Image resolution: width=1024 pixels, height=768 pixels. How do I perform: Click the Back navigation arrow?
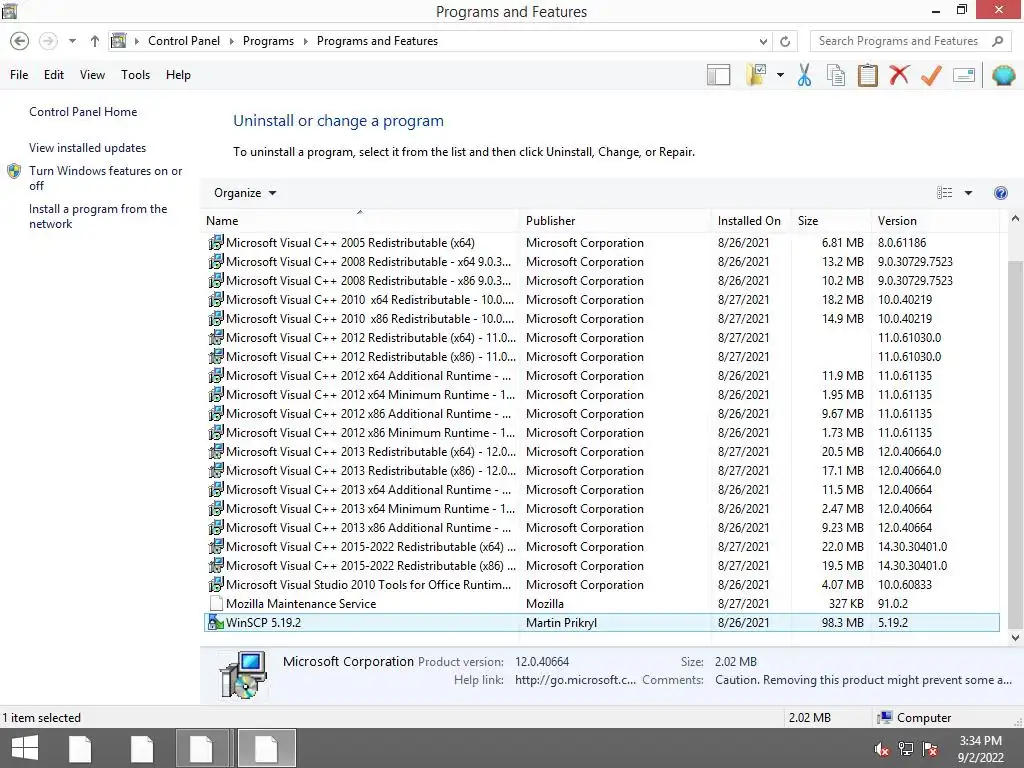coord(20,41)
